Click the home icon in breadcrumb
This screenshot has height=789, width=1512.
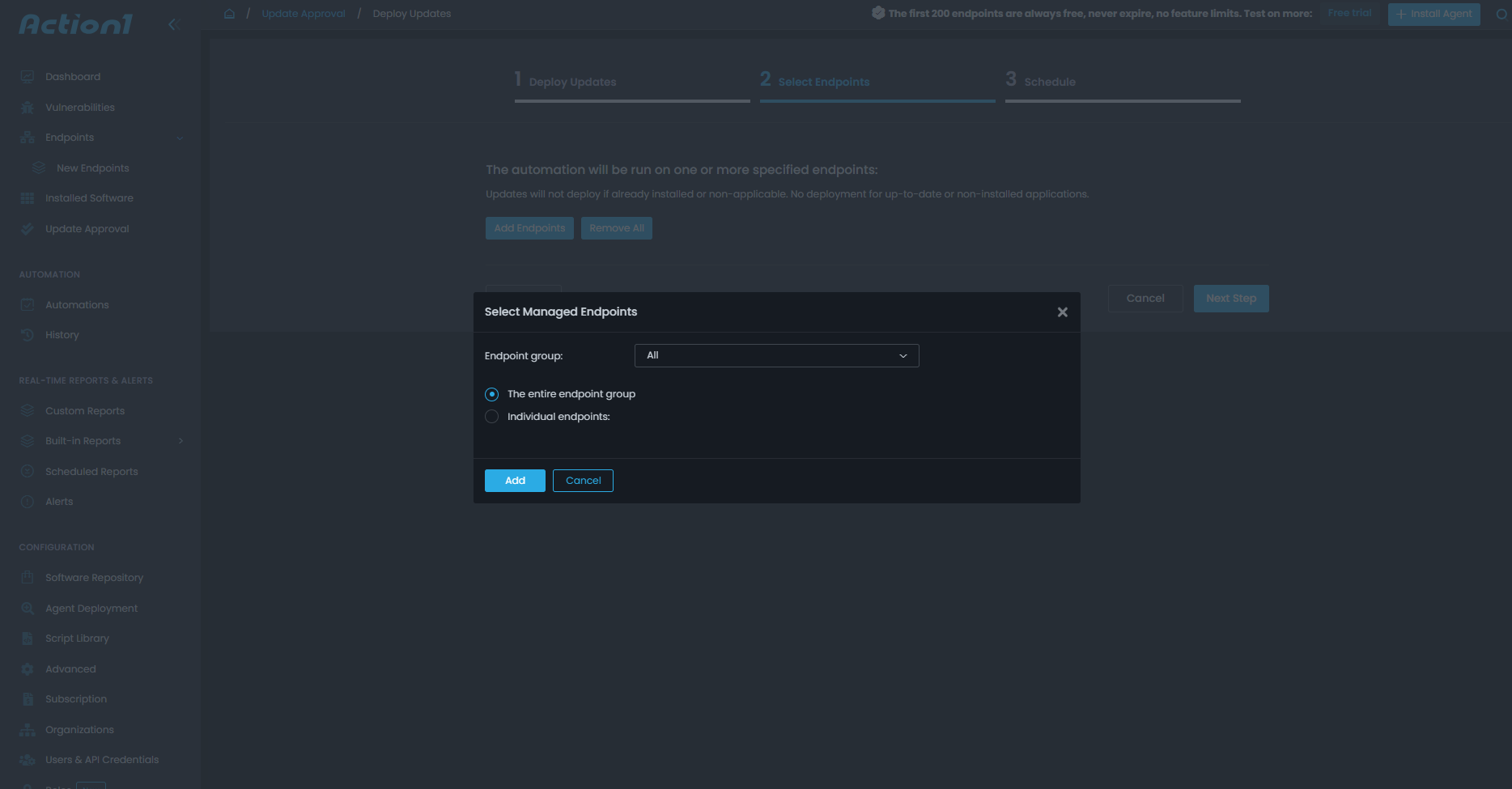230,14
